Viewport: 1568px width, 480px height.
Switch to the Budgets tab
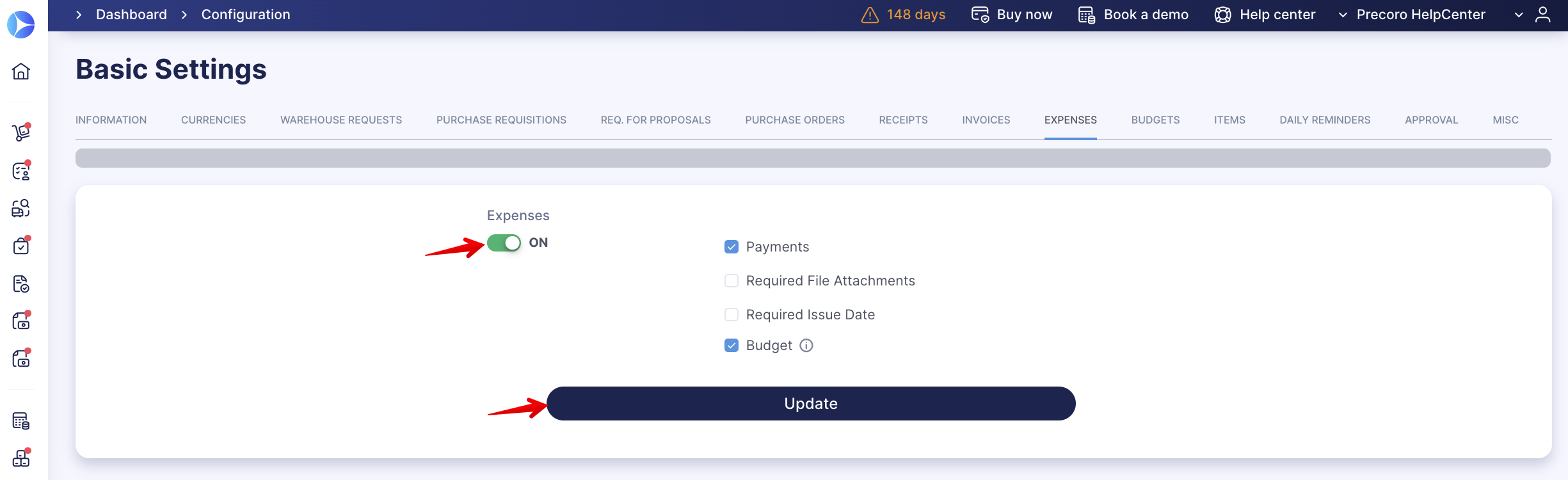coord(1155,120)
